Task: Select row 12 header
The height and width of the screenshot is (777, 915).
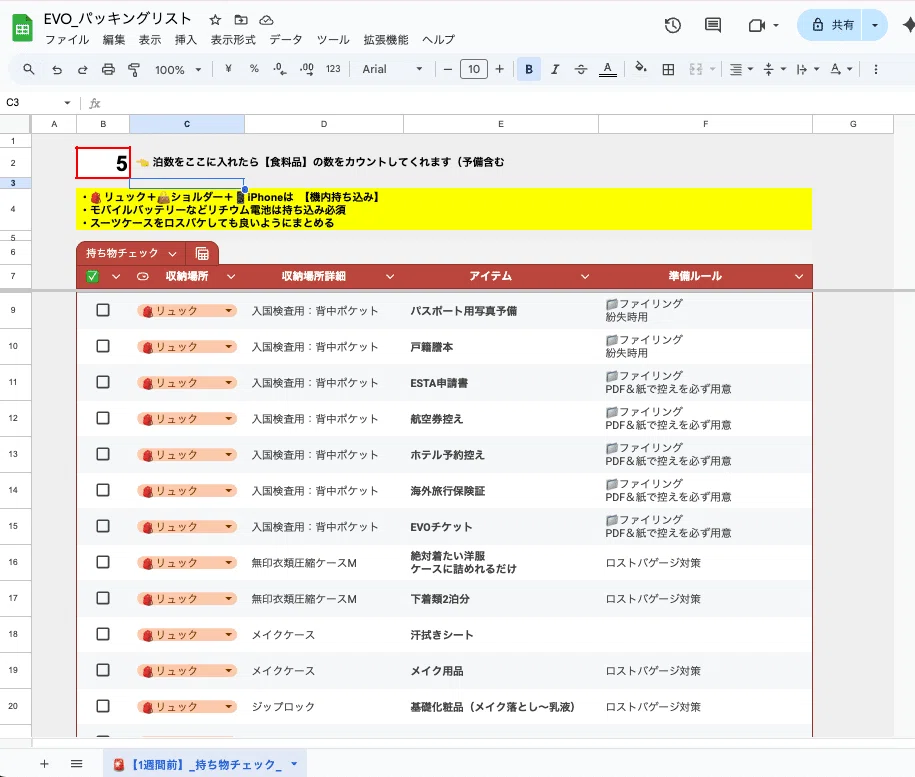Action: pos(13,418)
